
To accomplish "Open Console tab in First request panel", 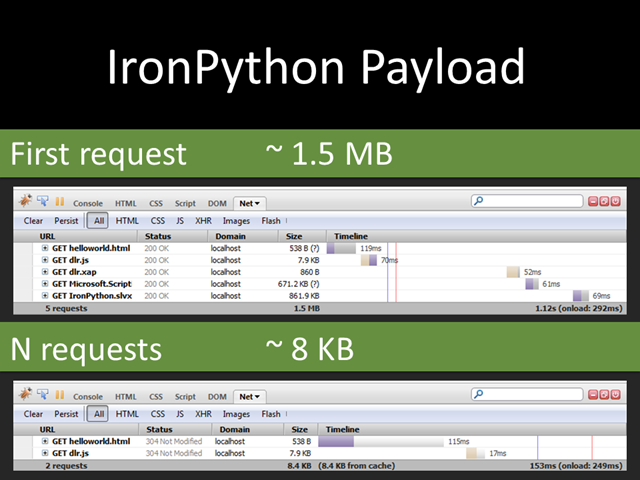I will click(88, 203).
